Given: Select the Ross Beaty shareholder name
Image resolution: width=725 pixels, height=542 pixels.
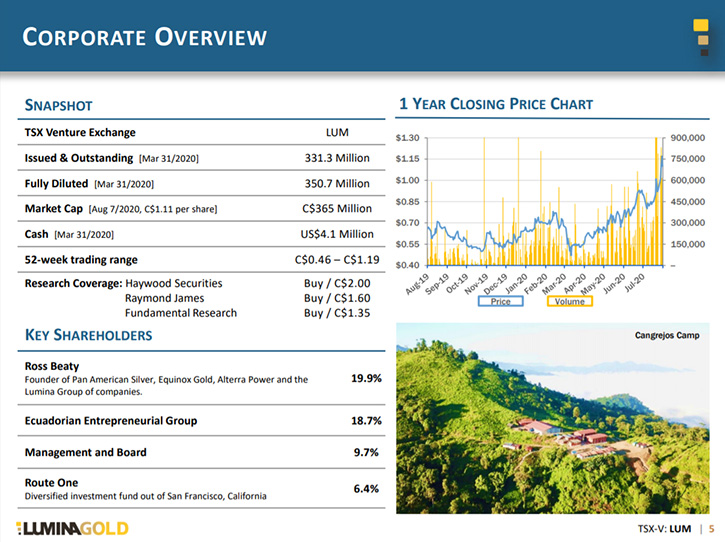Looking at the screenshot, I should (52, 366).
